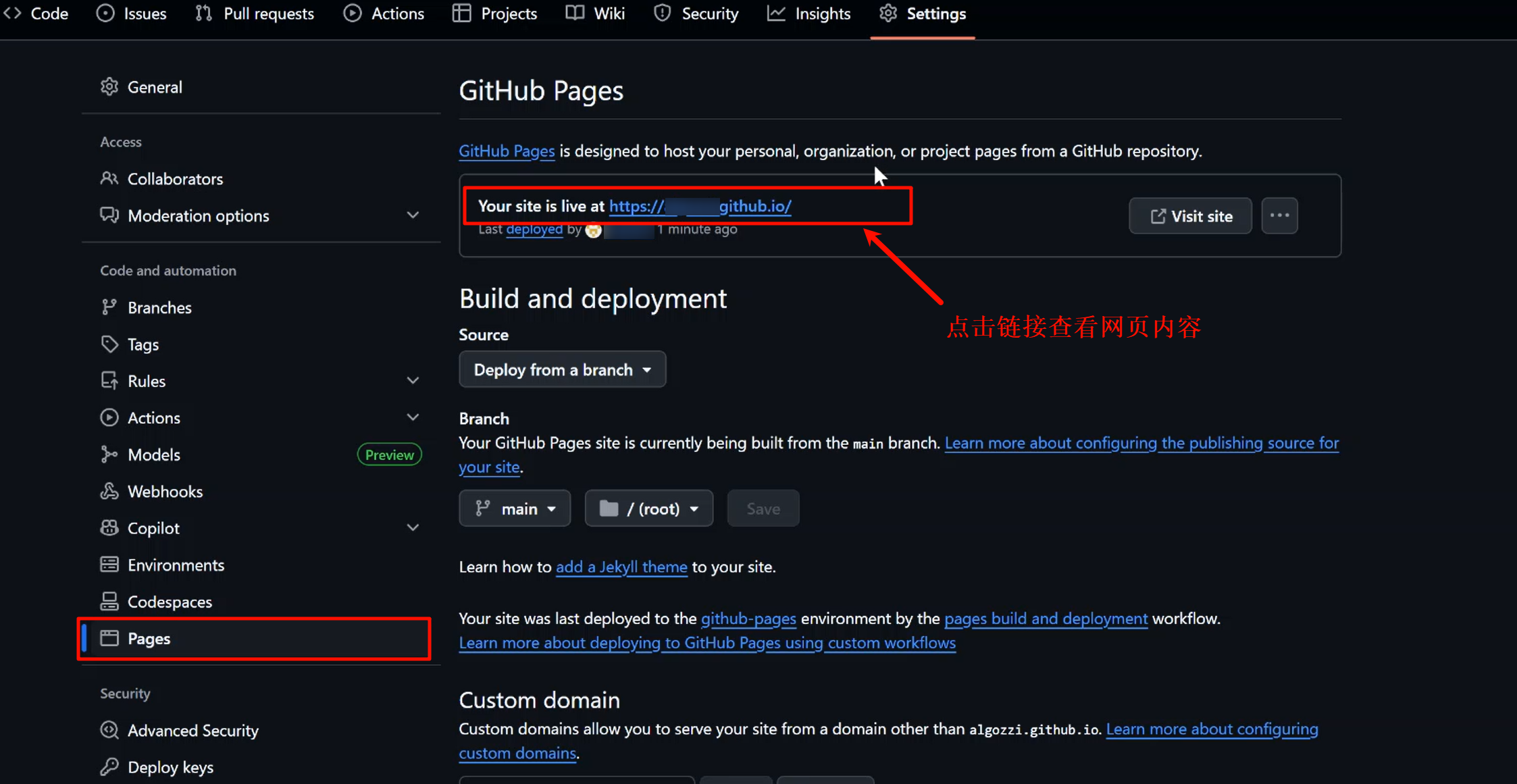1517x784 pixels.
Task: Open Advanced Security settings
Action: click(x=261, y=730)
